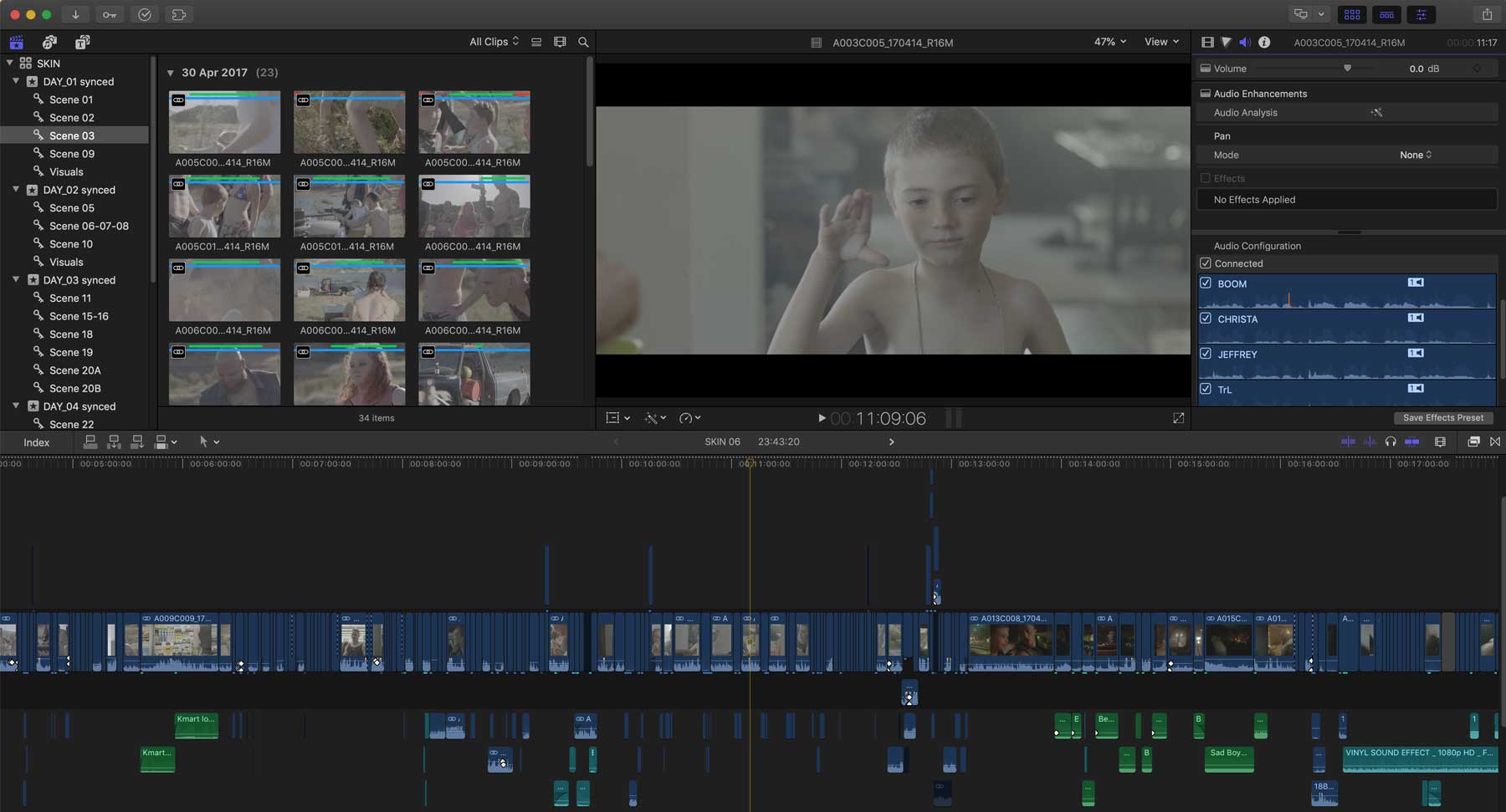
Task: Show Titles and Generators sidebar icon
Action: [x=82, y=42]
